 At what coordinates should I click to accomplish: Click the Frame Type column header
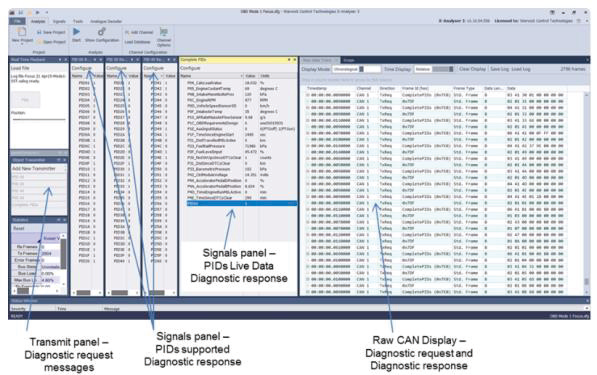464,88
